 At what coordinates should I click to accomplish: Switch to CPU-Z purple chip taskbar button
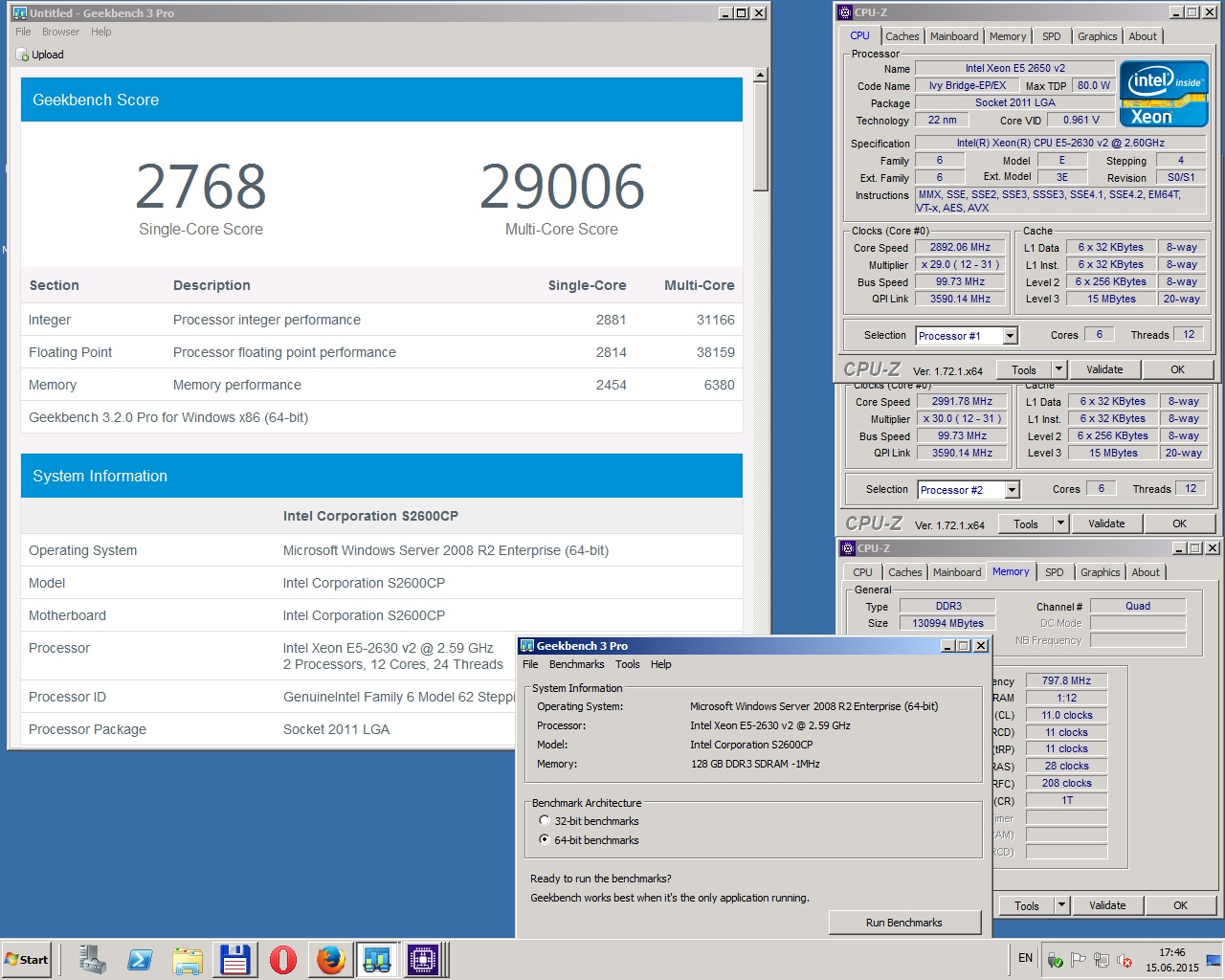tap(423, 959)
